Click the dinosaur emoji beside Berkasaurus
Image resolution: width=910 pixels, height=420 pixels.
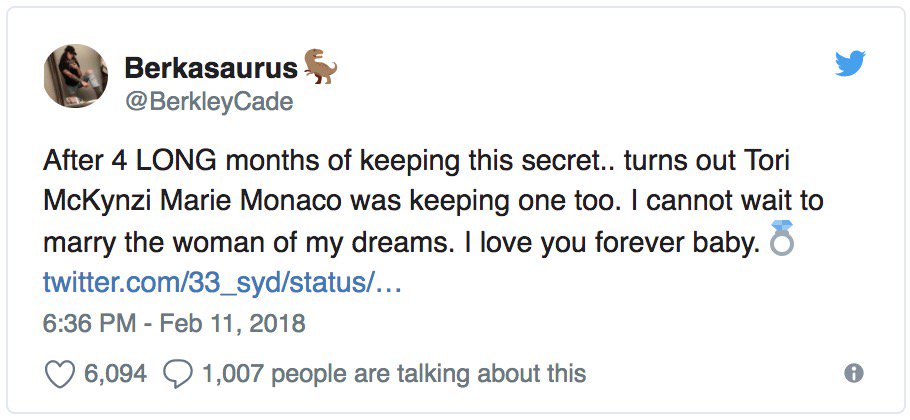point(321,67)
